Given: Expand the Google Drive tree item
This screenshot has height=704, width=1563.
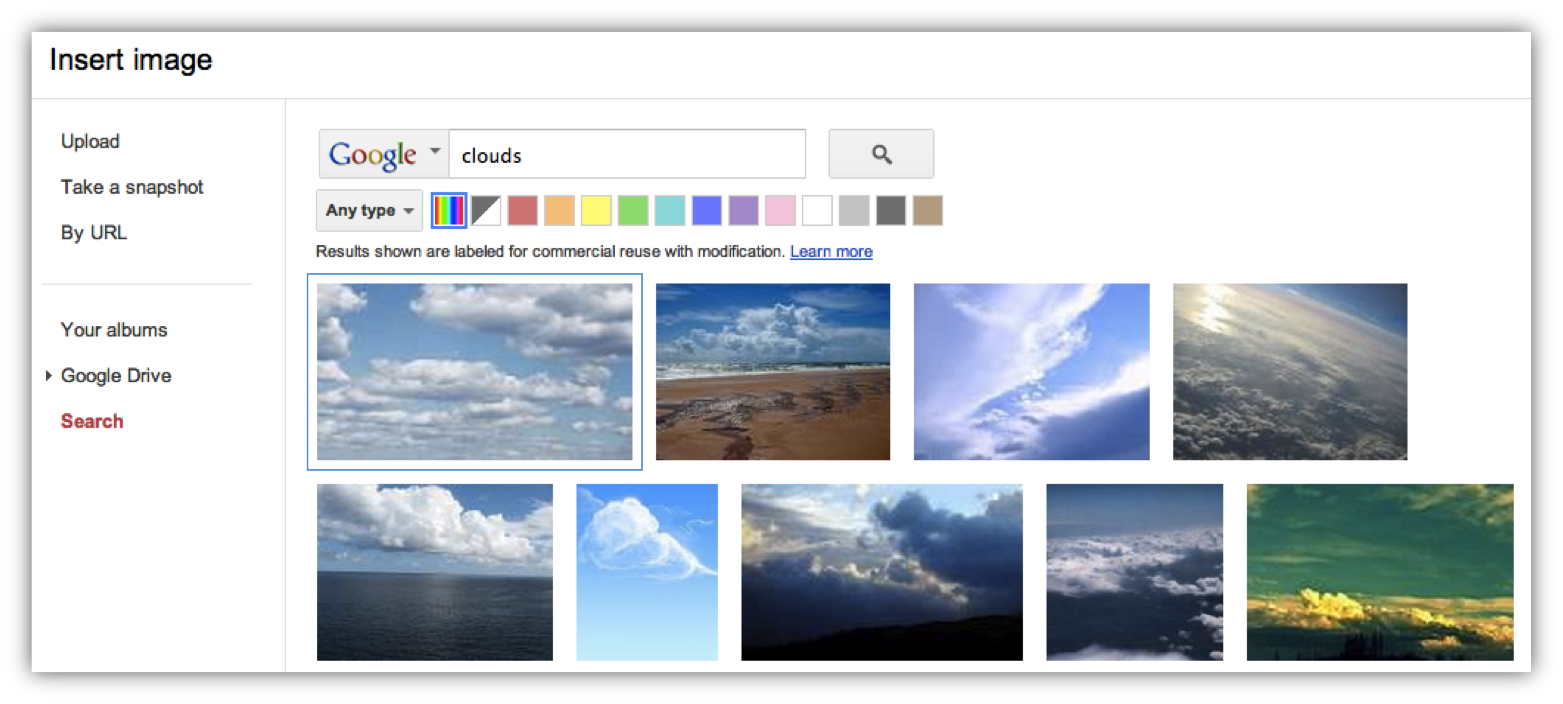Looking at the screenshot, I should [x=50, y=376].
